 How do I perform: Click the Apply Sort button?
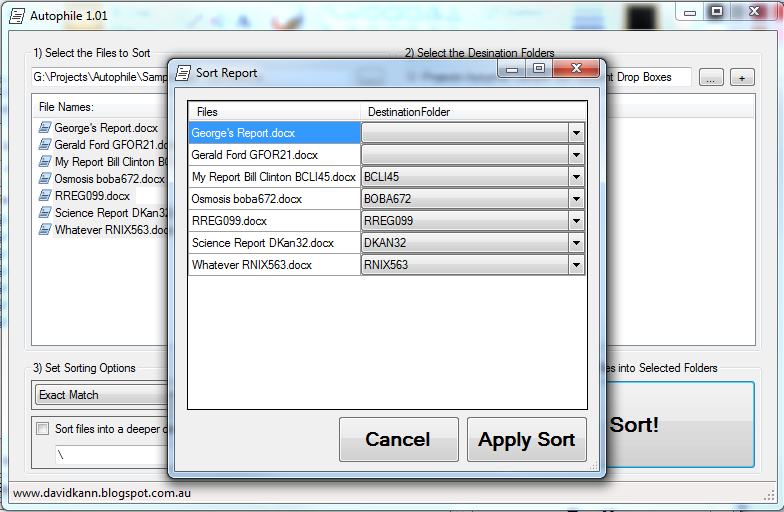tap(526, 440)
